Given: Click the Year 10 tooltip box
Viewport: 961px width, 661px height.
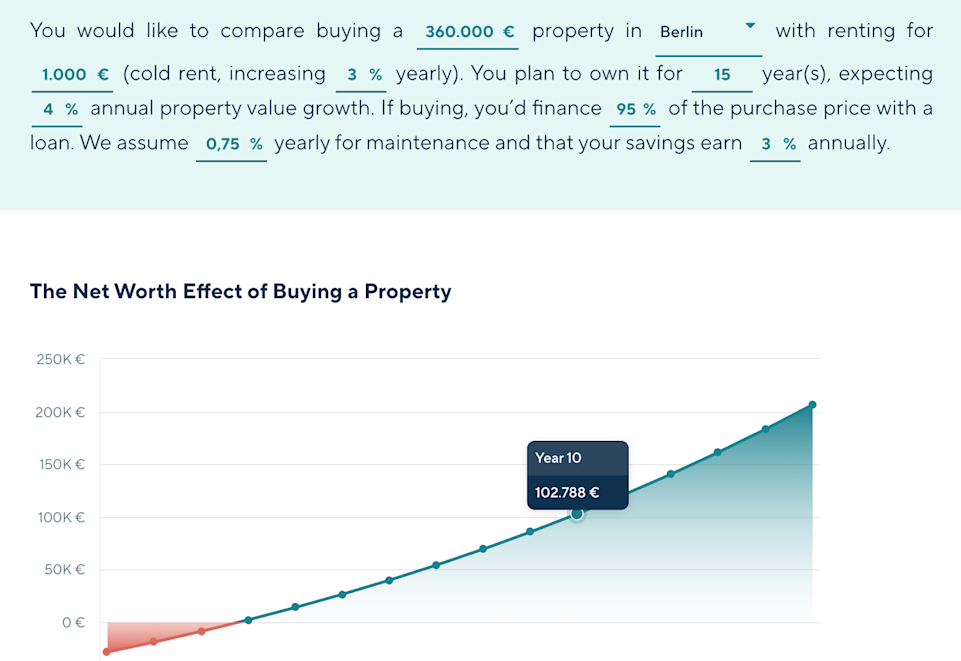Looking at the screenshot, I should point(577,474).
